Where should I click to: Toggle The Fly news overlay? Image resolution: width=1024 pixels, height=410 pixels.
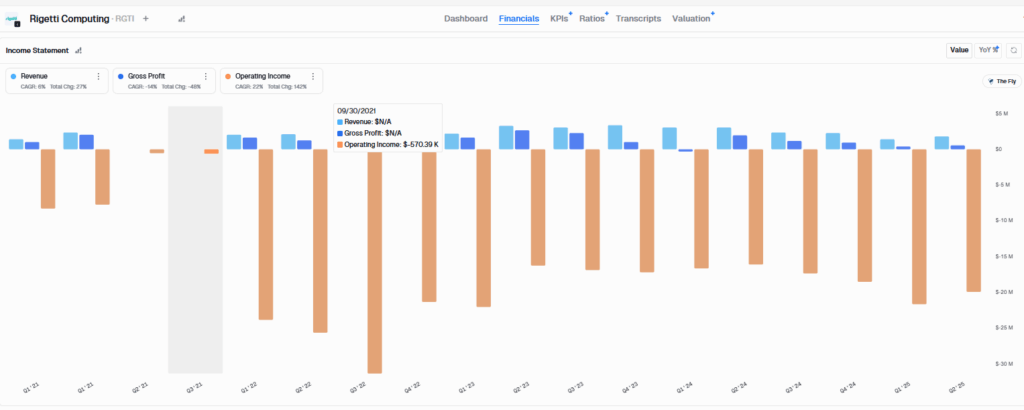(1000, 81)
